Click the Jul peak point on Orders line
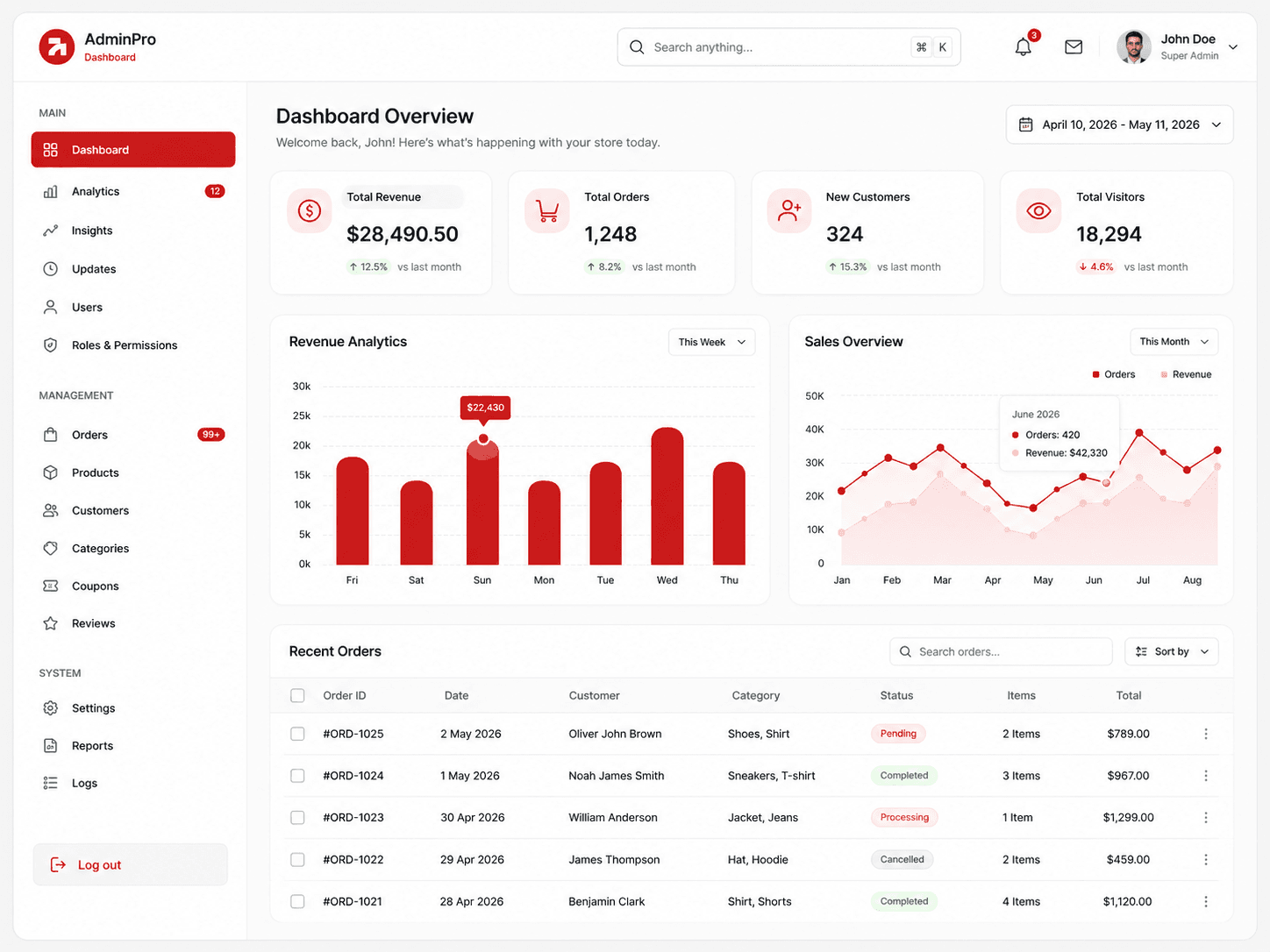 (x=1139, y=433)
